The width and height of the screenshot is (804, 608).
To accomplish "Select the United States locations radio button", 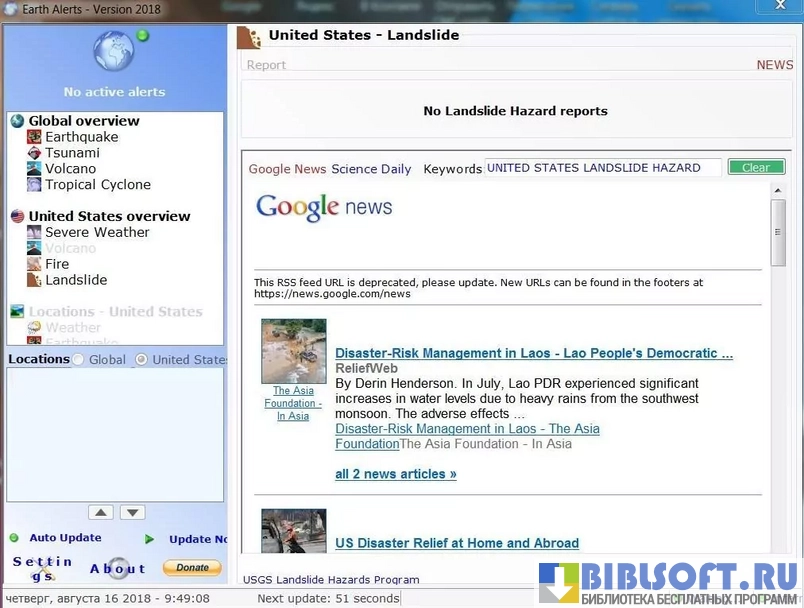I will coord(141,360).
